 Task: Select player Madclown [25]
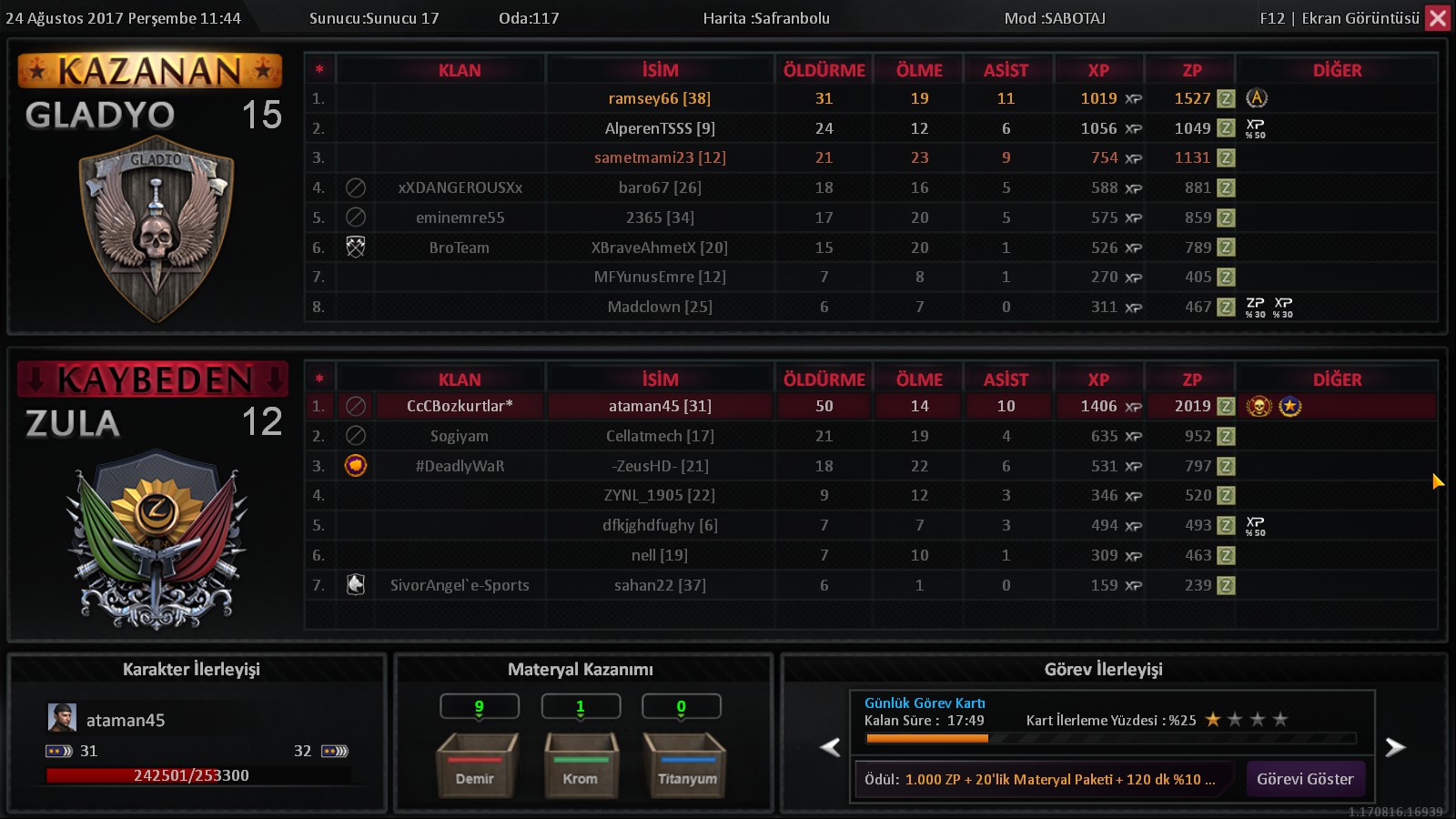[660, 307]
